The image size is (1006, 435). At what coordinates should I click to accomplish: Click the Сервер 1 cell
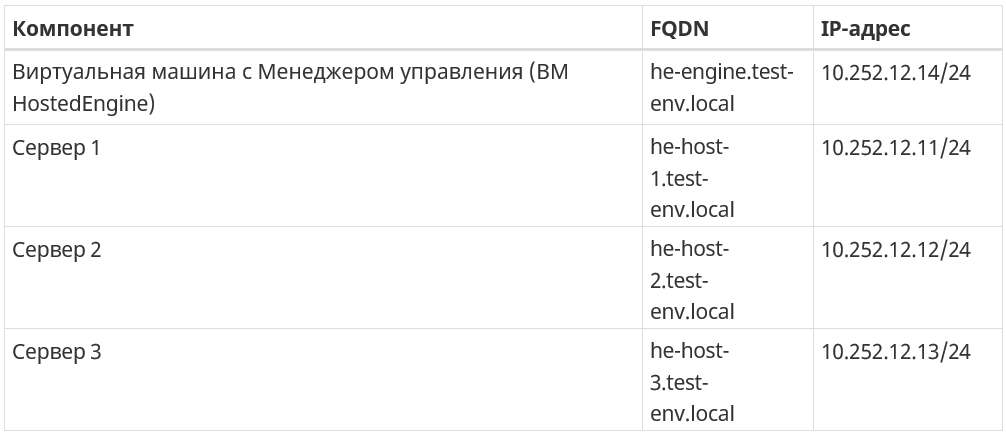323,175
